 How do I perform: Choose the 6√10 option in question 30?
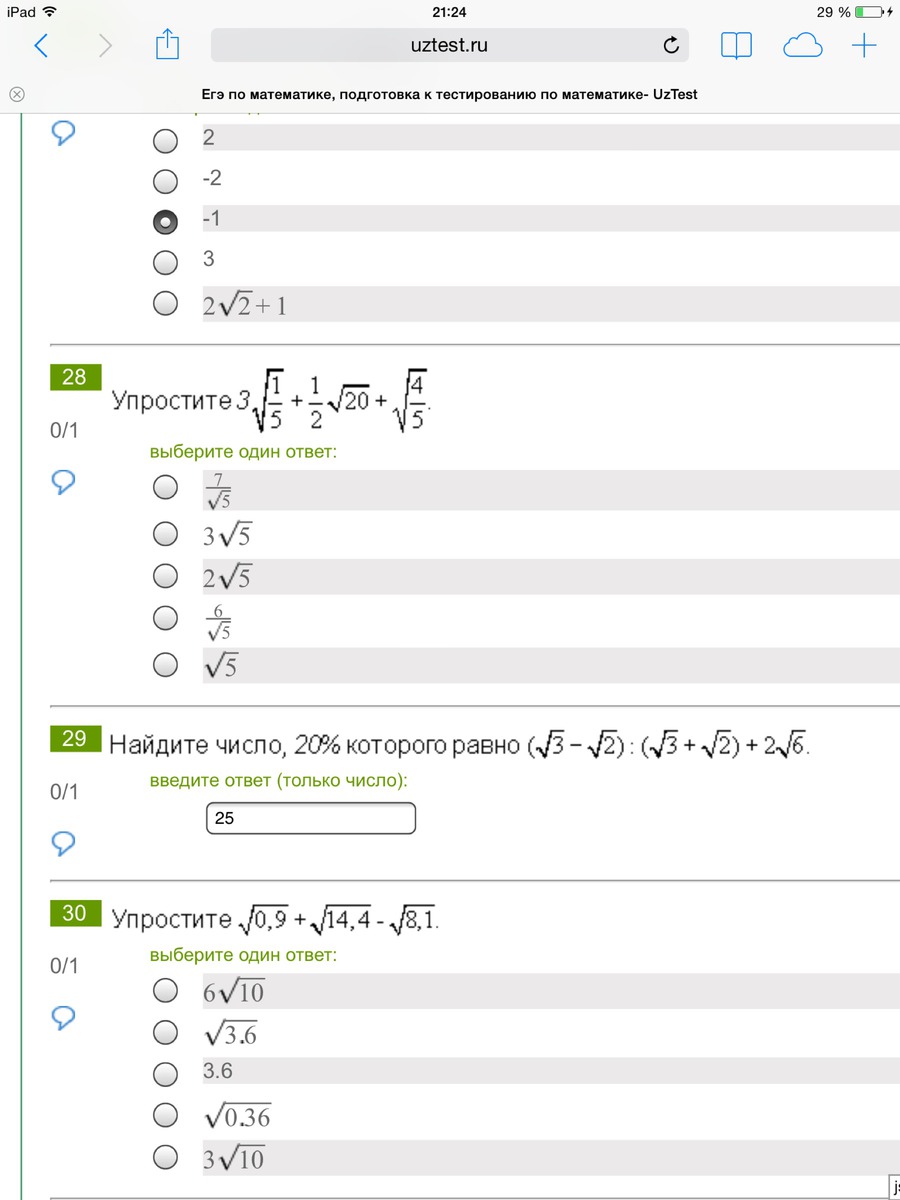pos(165,991)
